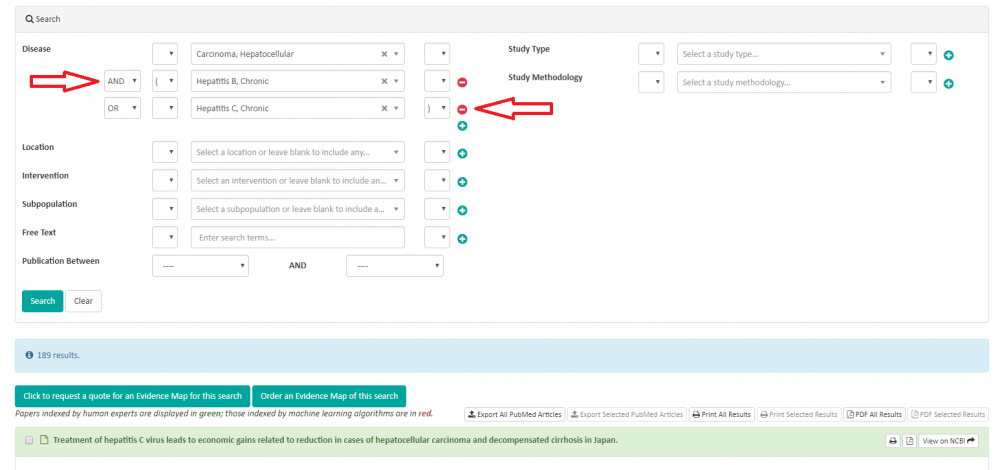Tick the checkbox beside the hepatitis C article
The image size is (1000, 470).
pyautogui.click(x=29, y=440)
